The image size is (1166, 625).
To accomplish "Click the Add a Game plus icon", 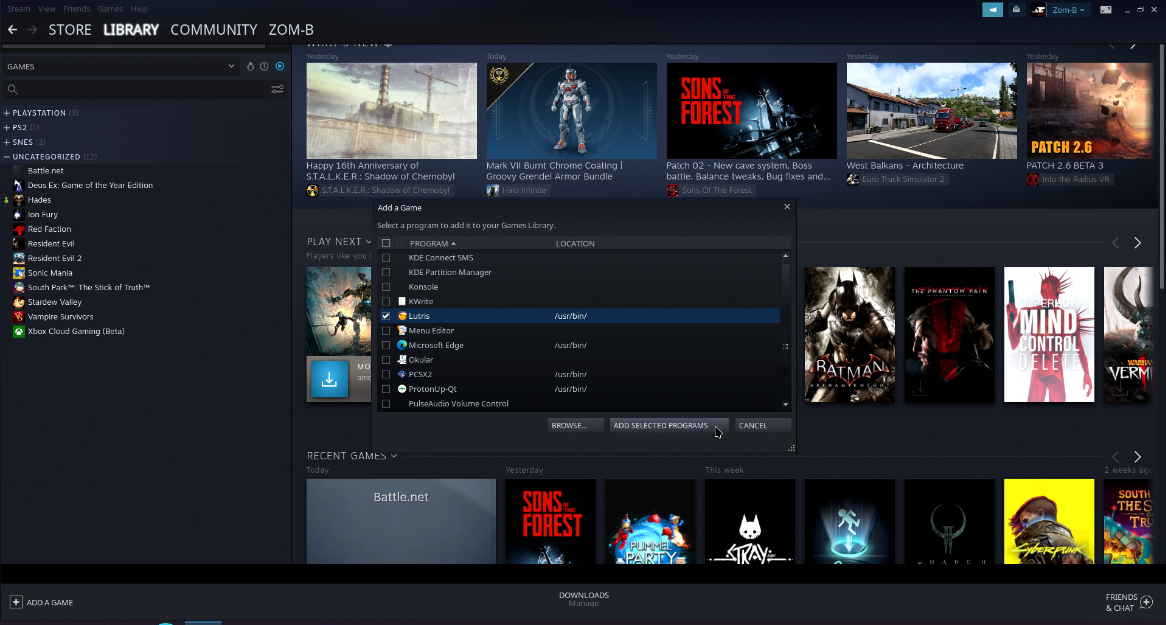I will 16,602.
